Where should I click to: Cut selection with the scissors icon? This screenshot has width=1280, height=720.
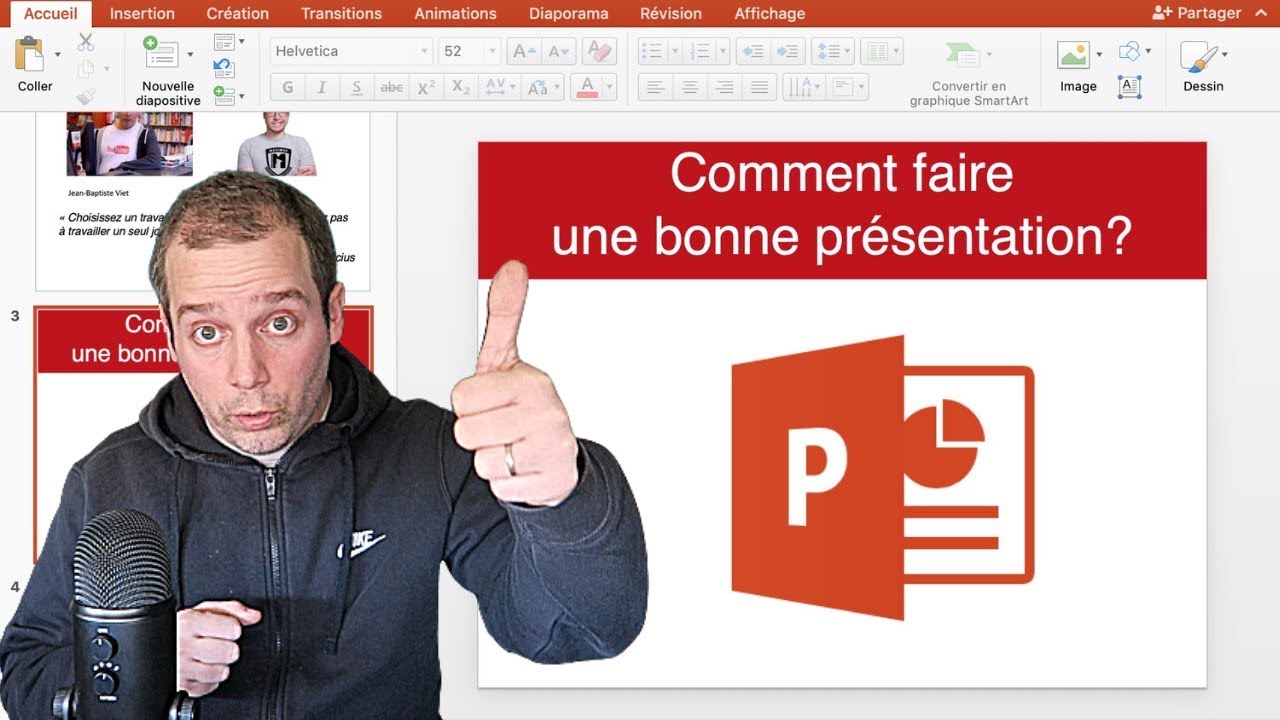click(x=85, y=42)
